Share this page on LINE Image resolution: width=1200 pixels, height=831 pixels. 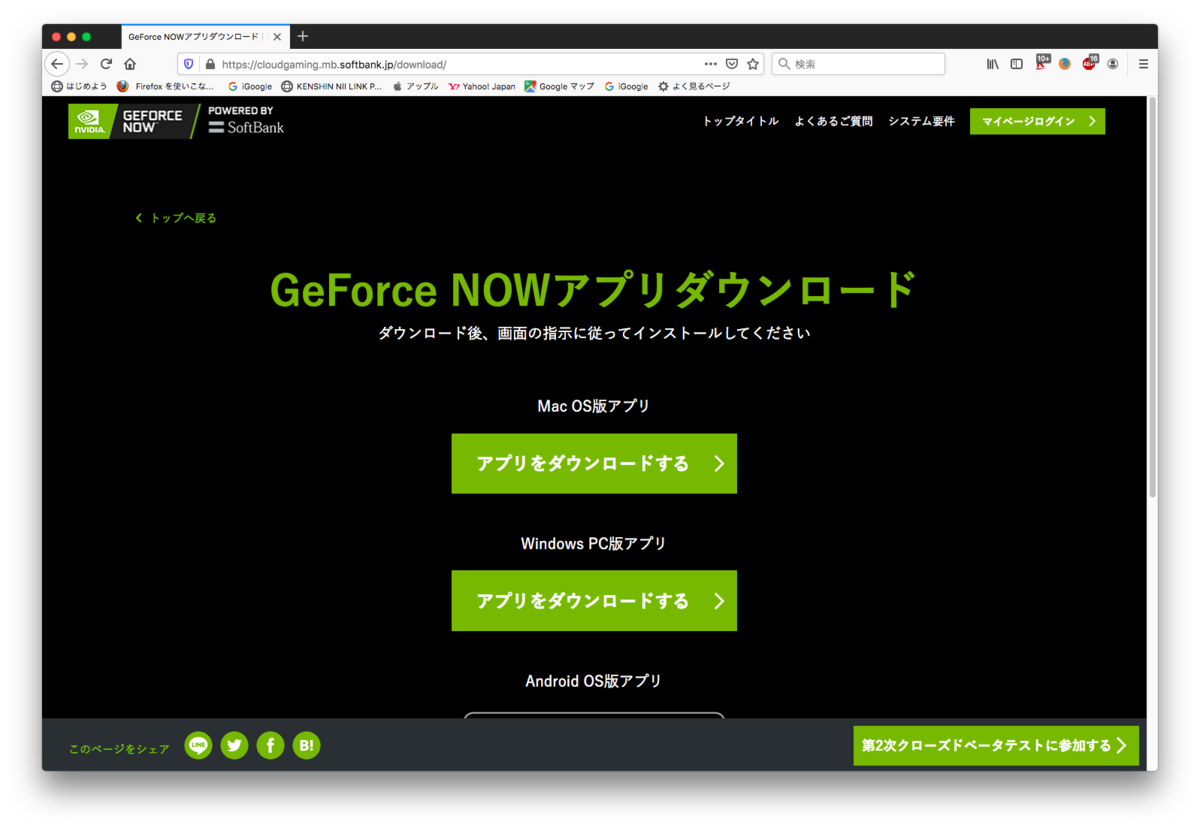(x=198, y=745)
